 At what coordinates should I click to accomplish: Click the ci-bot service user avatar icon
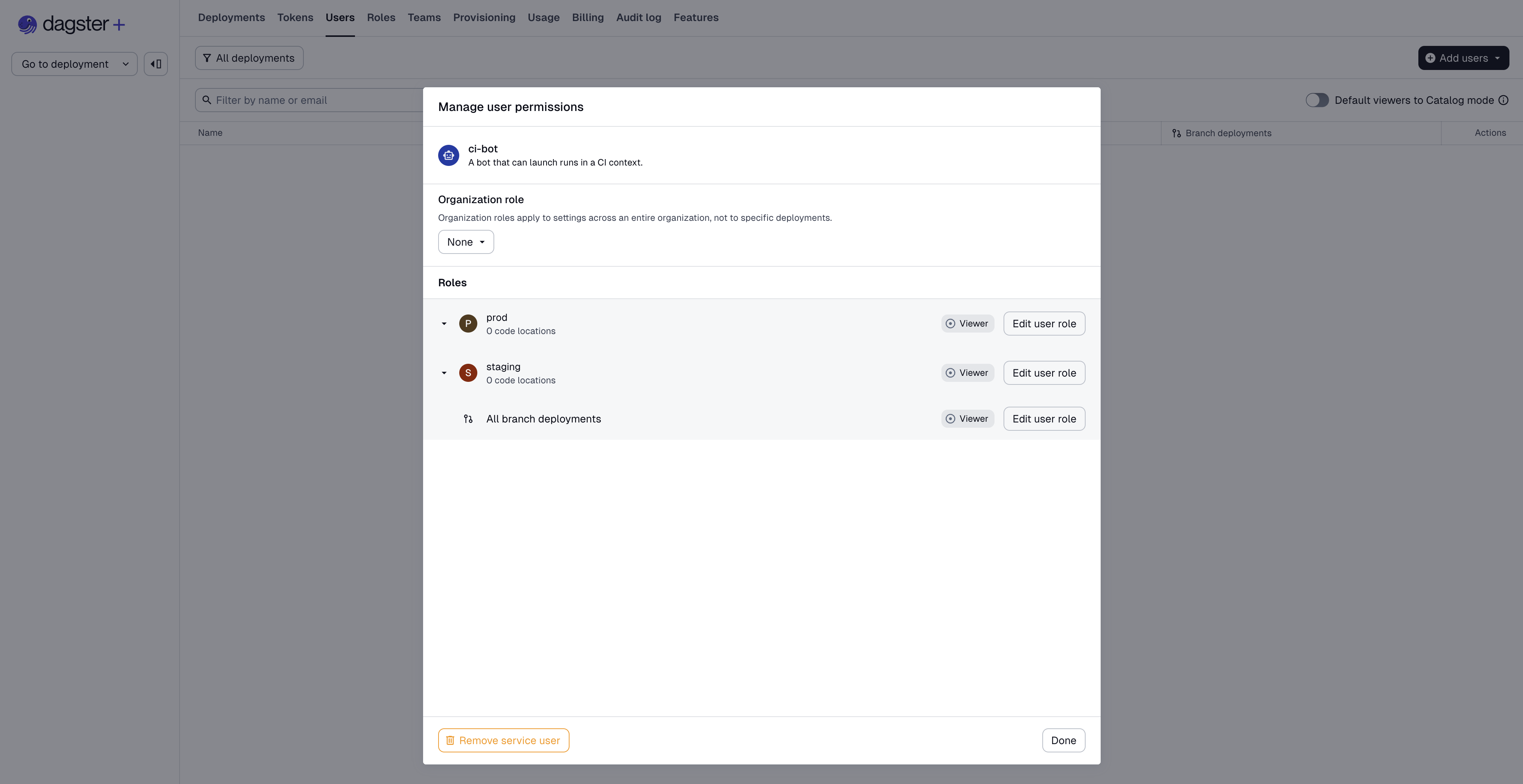[x=448, y=155]
